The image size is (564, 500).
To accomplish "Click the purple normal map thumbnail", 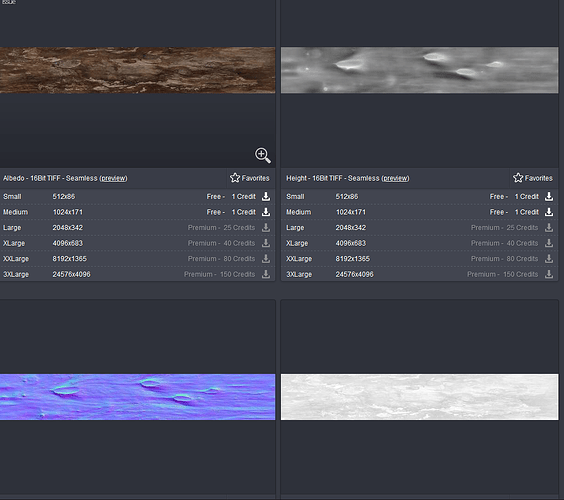I will pos(137,397).
